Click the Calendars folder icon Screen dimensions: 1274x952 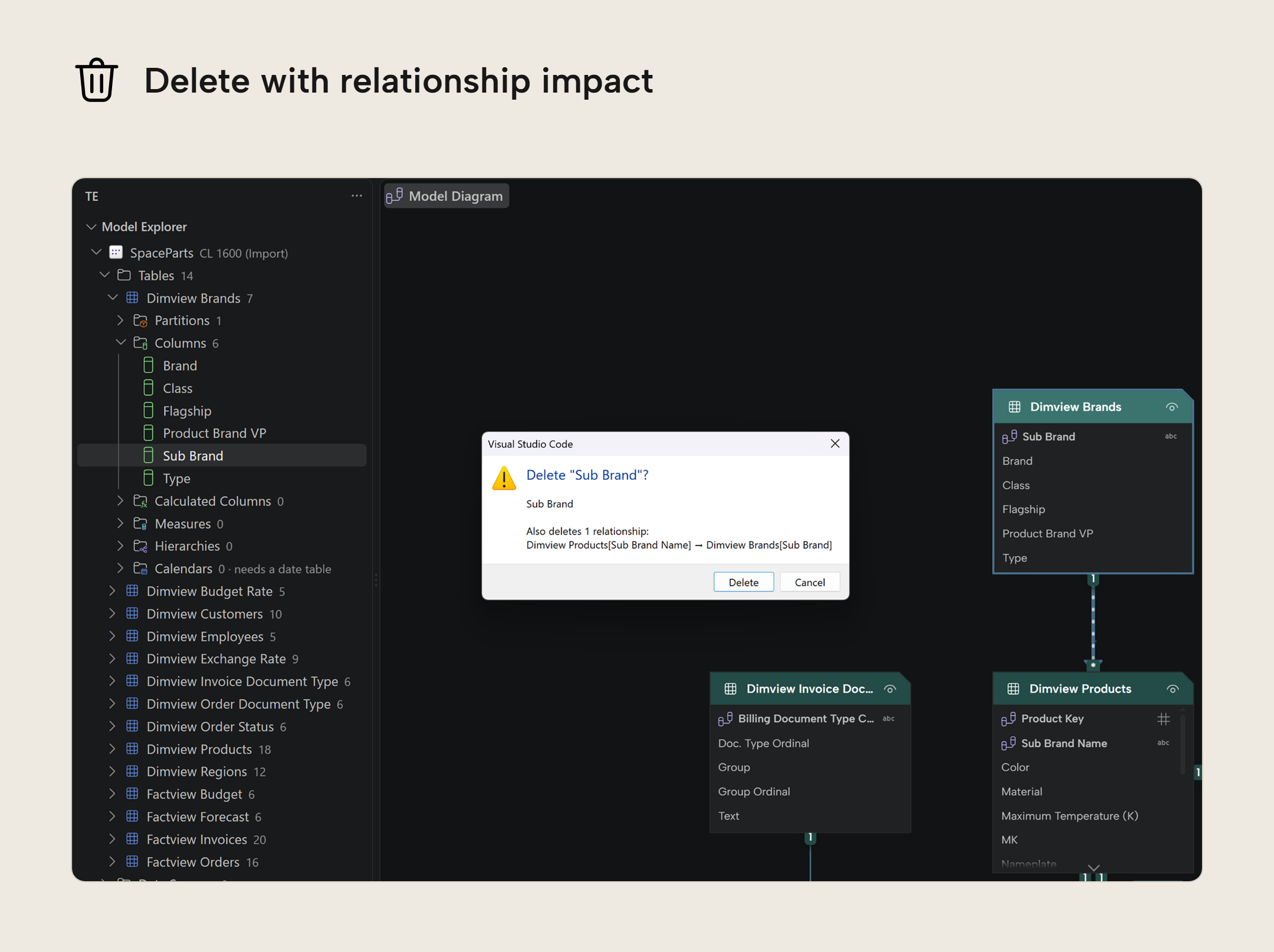[x=140, y=569]
